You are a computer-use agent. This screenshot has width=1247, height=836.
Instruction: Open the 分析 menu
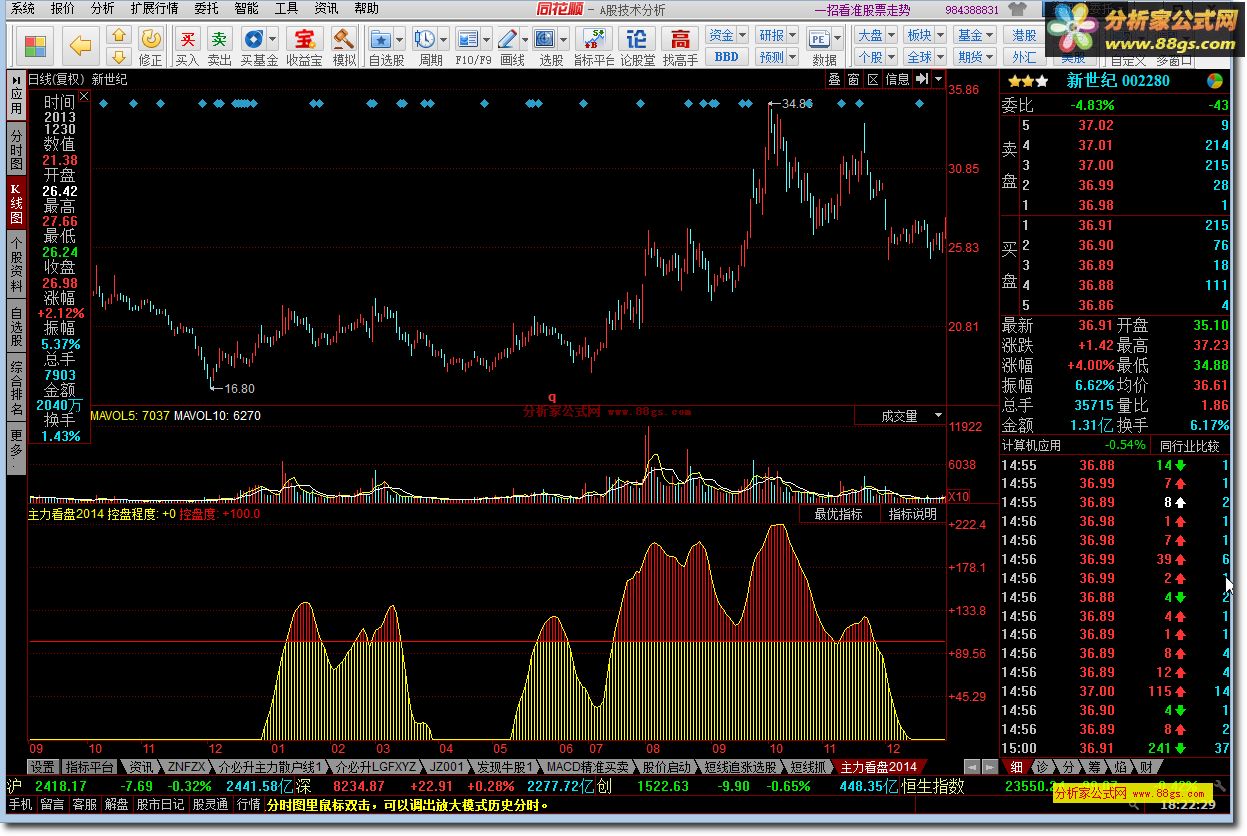[102, 8]
